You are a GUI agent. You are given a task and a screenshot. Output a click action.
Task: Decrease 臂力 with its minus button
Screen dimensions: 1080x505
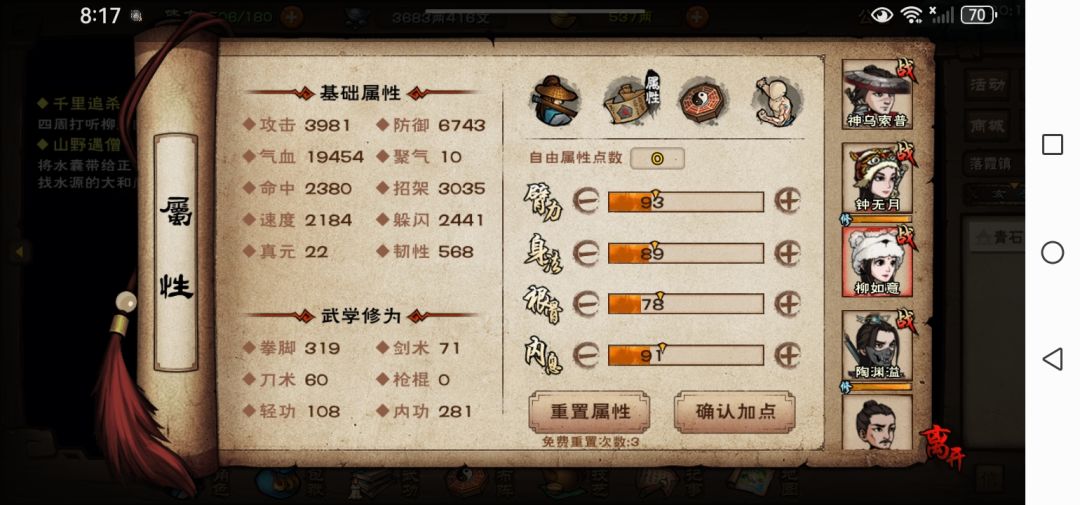click(585, 201)
